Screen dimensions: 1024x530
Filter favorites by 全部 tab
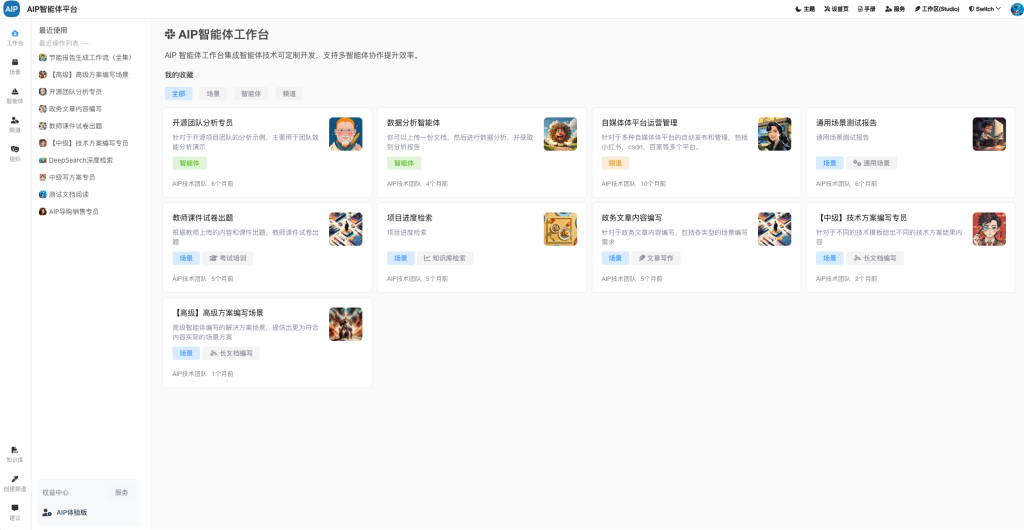click(178, 94)
